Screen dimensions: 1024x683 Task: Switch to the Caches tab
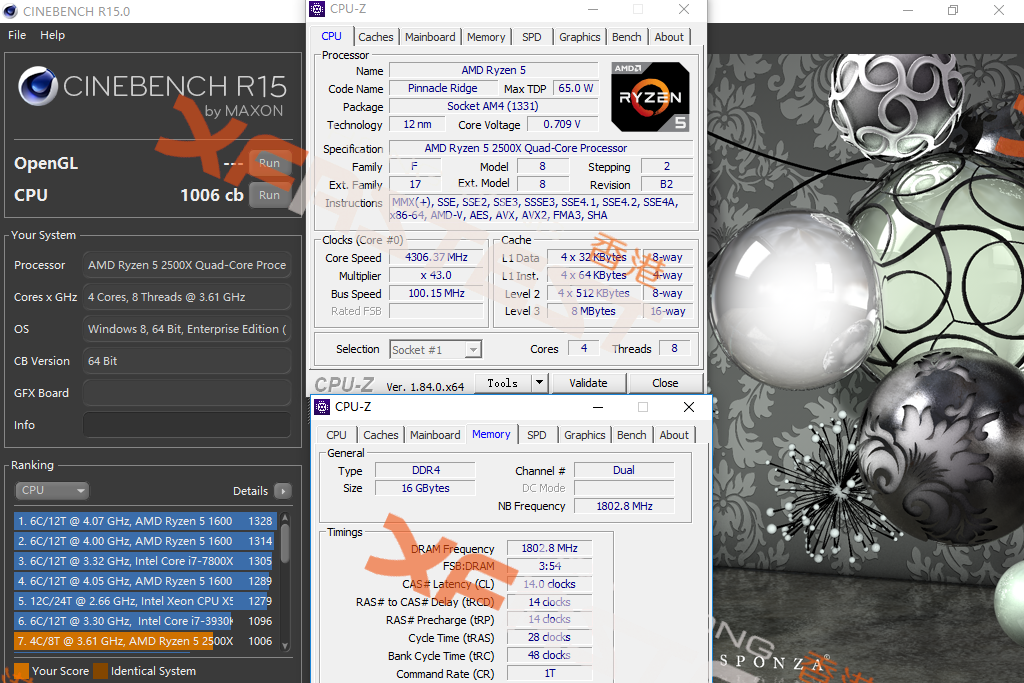click(x=376, y=36)
